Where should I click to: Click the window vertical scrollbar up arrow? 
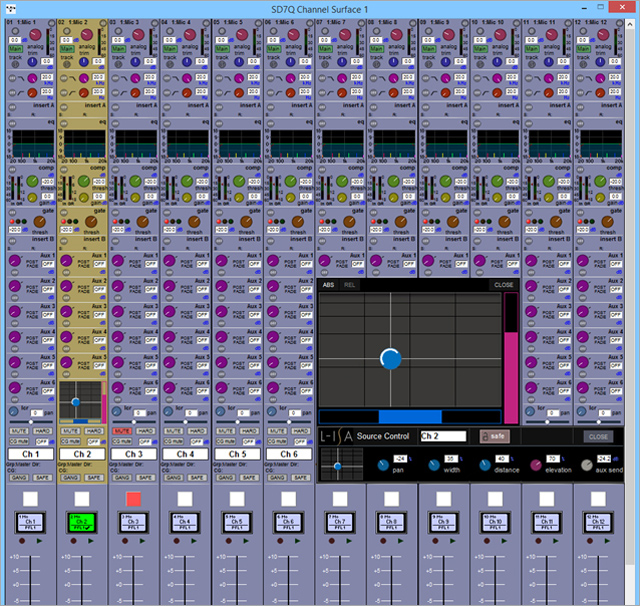[x=630, y=24]
